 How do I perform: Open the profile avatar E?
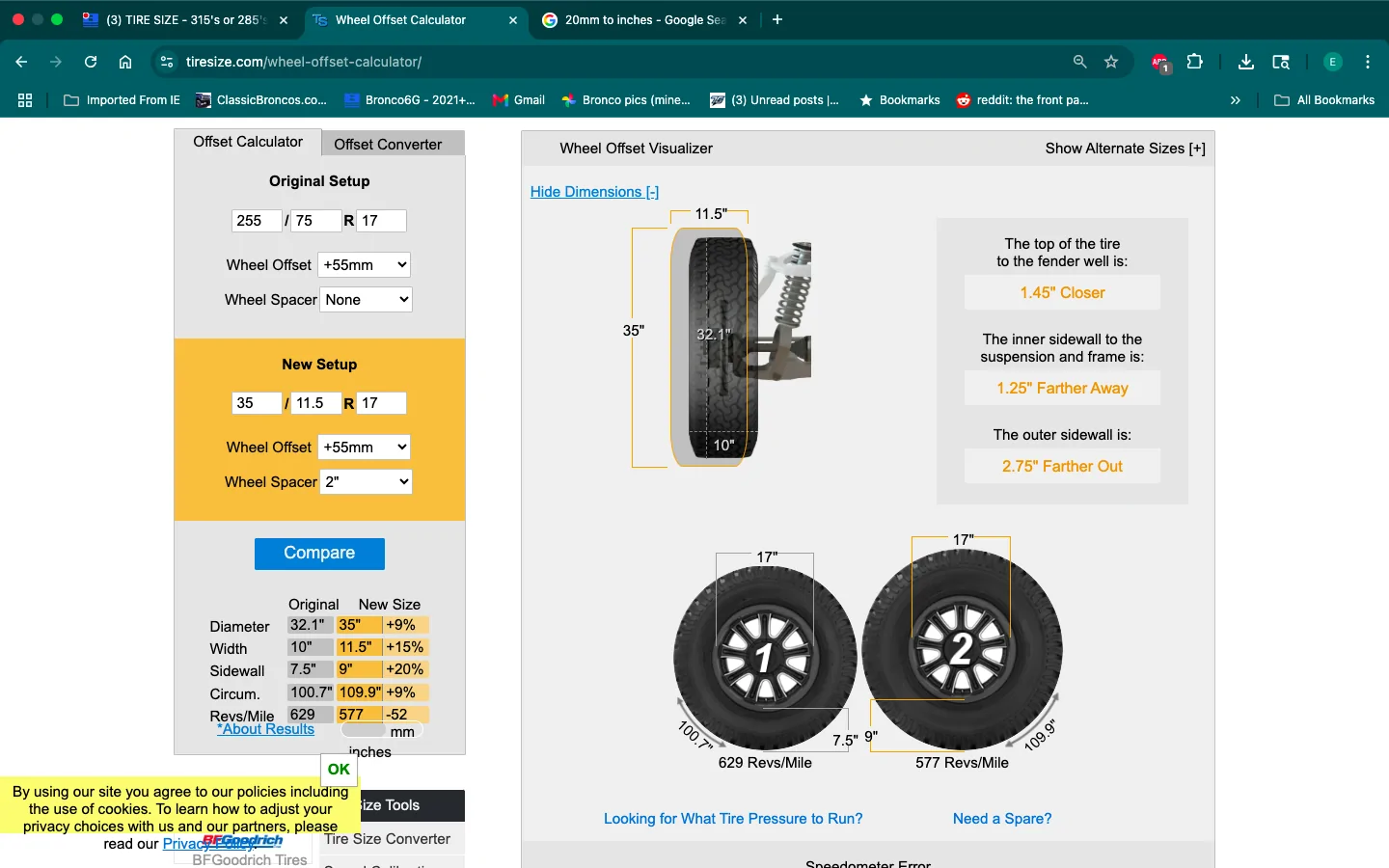pos(1333,62)
